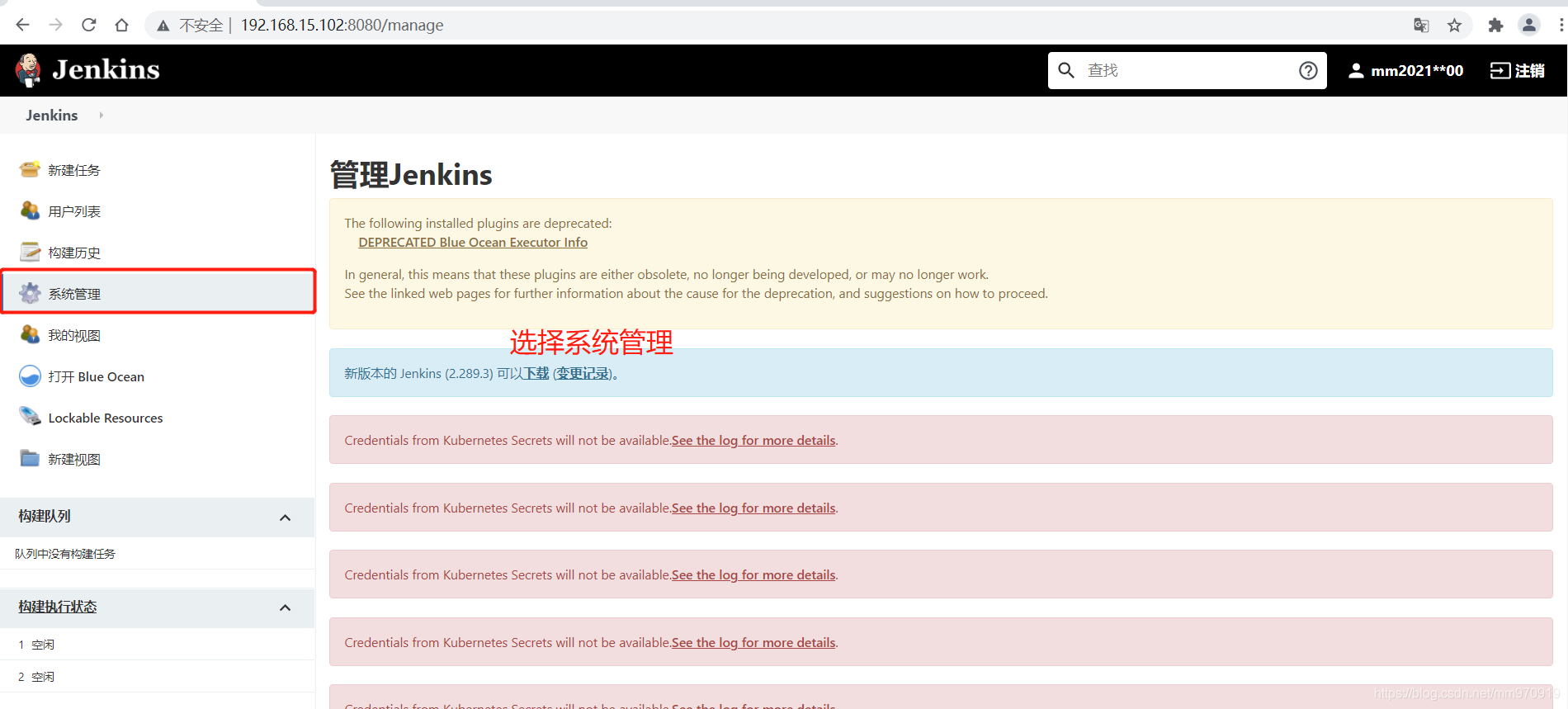Click the Blue Ocean ball icon
This screenshot has height=709, width=1568.
point(30,376)
